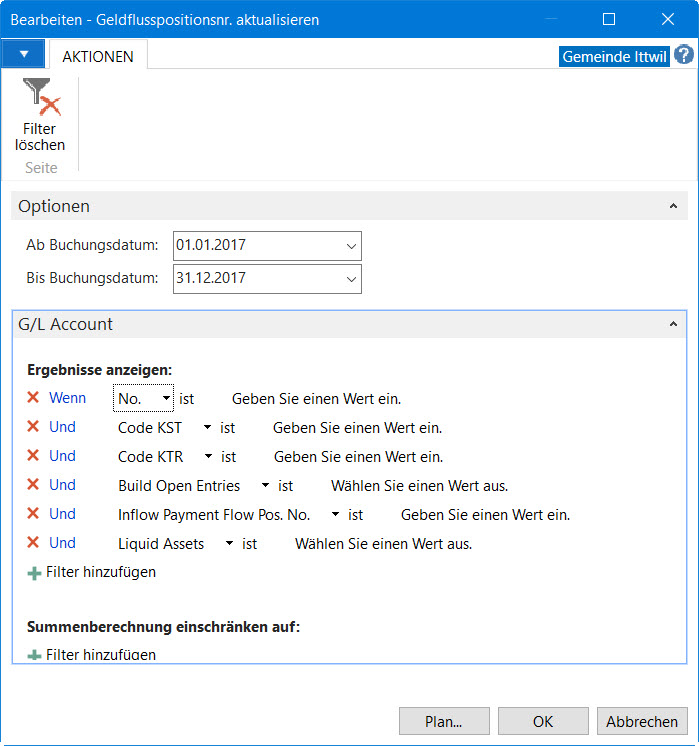Click the Filter löschen funnel icon
This screenshot has width=699, height=746.
pyautogui.click(x=41, y=98)
